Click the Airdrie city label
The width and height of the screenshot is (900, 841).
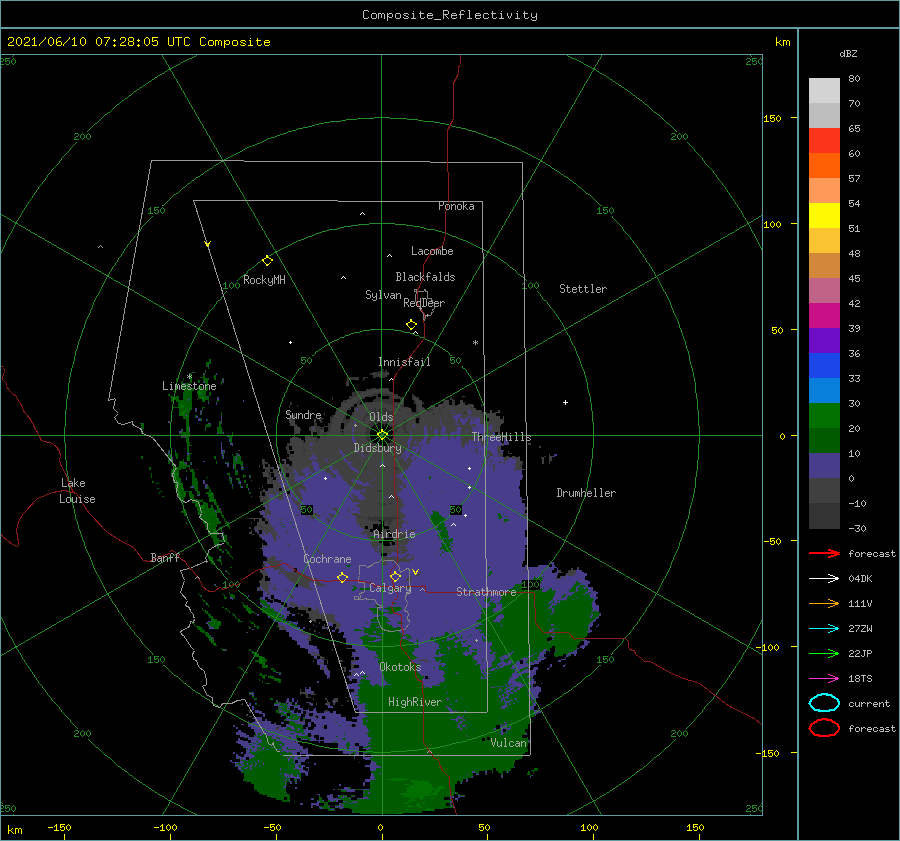(x=394, y=534)
